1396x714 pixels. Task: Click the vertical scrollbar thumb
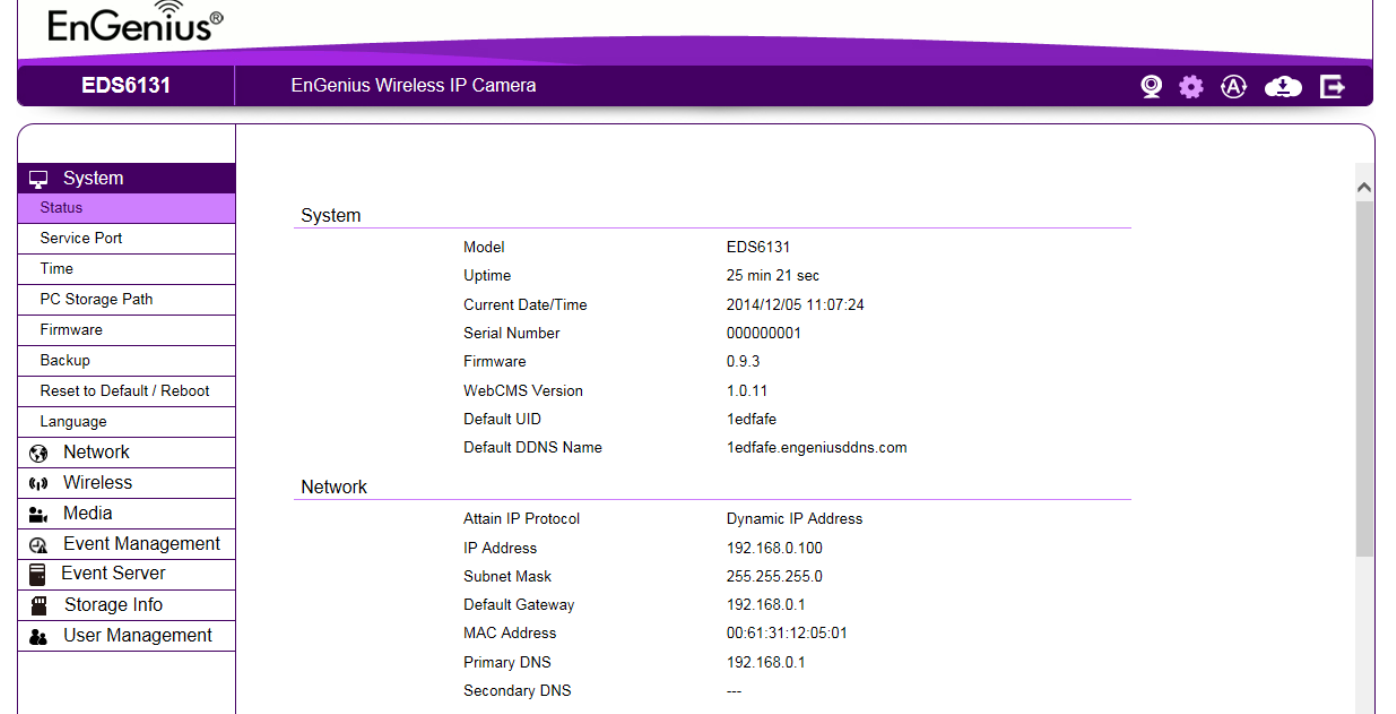pos(1364,378)
